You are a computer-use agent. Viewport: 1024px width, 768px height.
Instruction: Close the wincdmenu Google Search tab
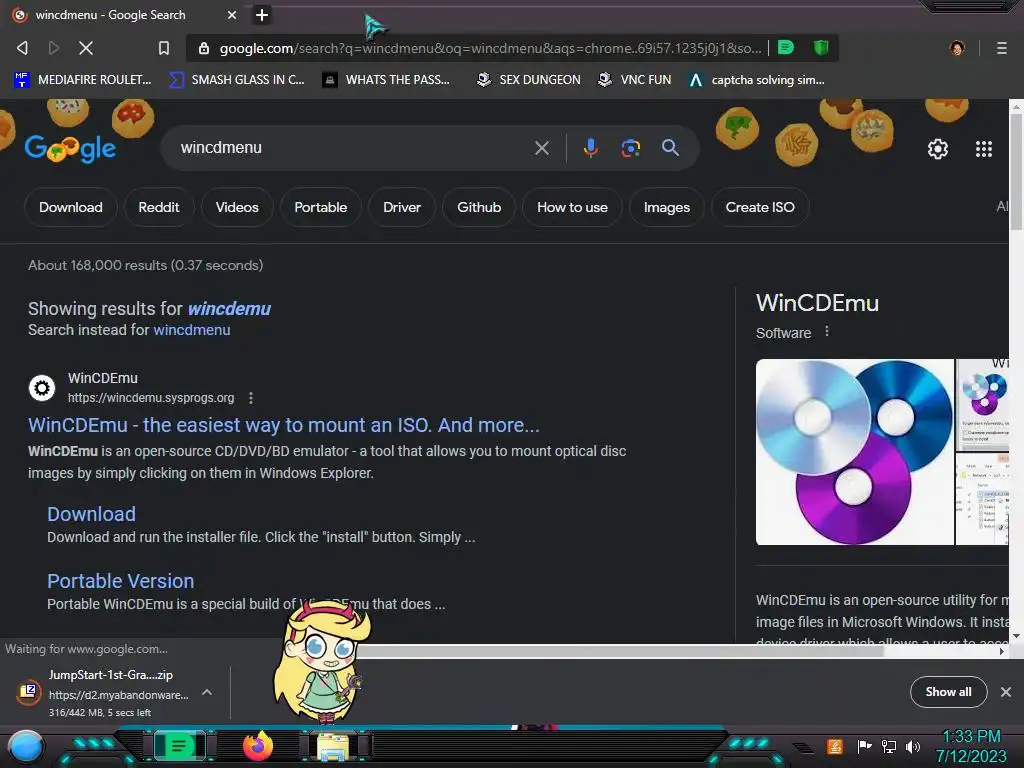click(x=232, y=15)
